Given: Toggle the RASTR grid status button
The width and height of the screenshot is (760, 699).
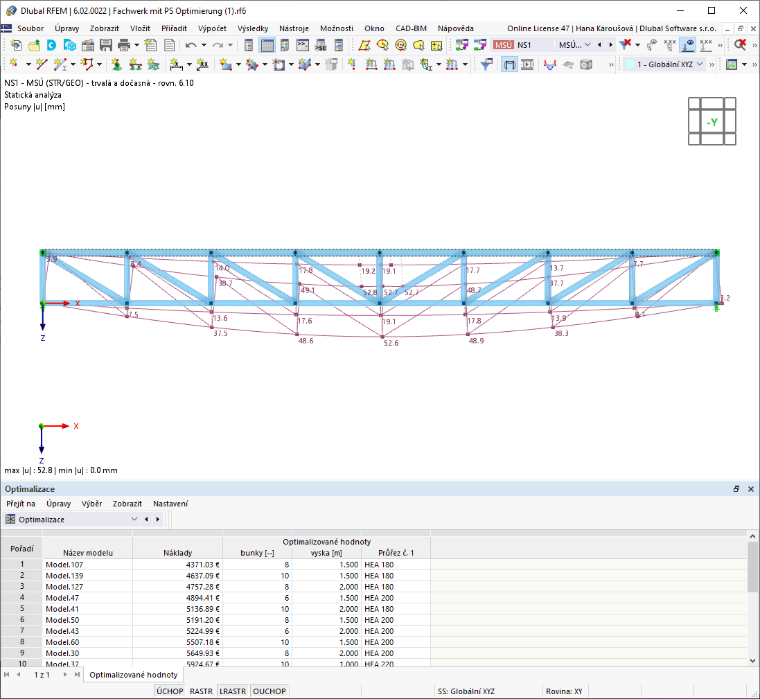Looking at the screenshot, I should 201,691.
